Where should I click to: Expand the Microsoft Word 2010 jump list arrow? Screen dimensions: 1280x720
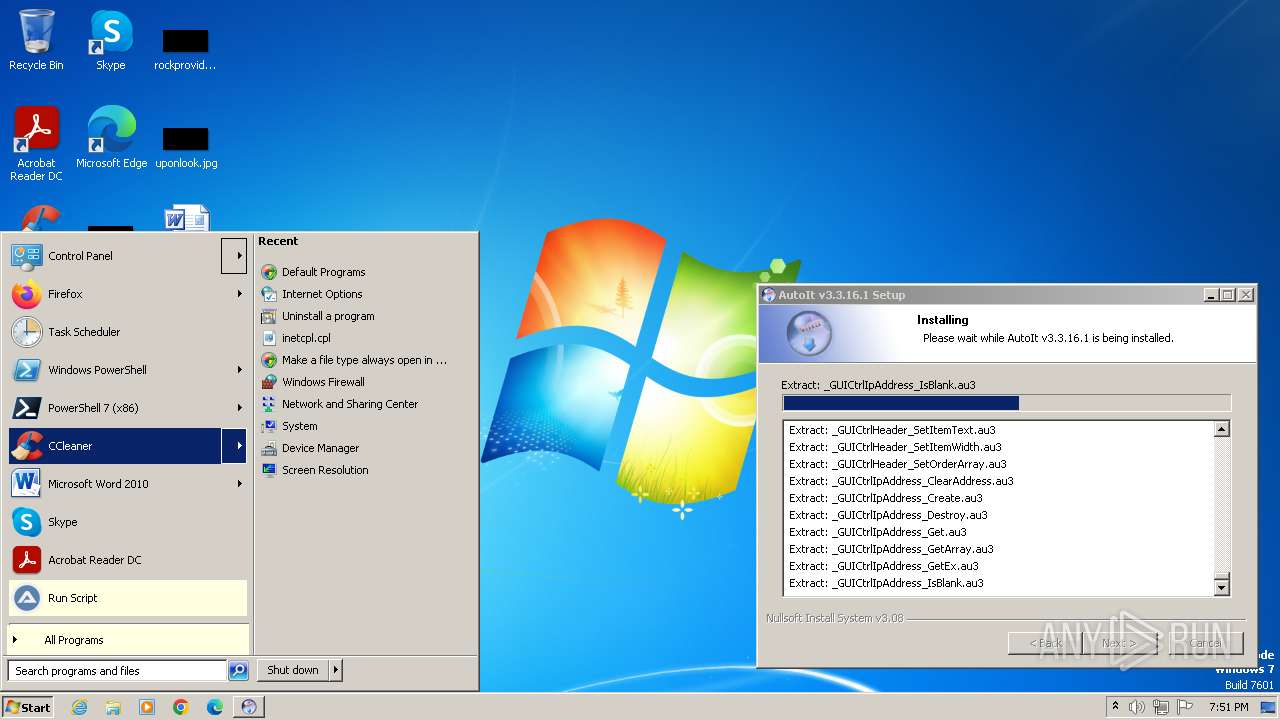239,484
